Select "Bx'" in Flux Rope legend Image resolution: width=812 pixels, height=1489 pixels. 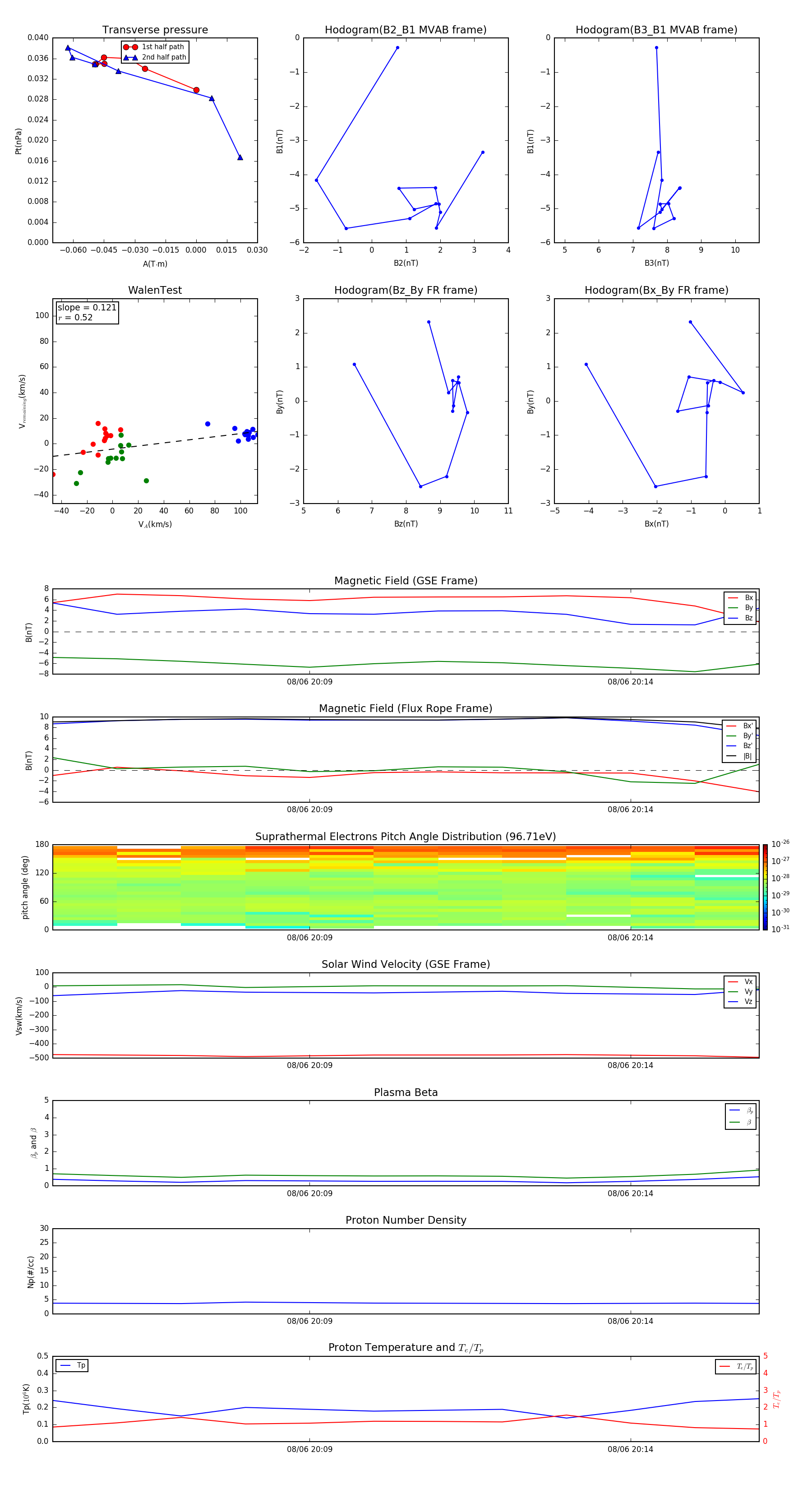pos(740,726)
